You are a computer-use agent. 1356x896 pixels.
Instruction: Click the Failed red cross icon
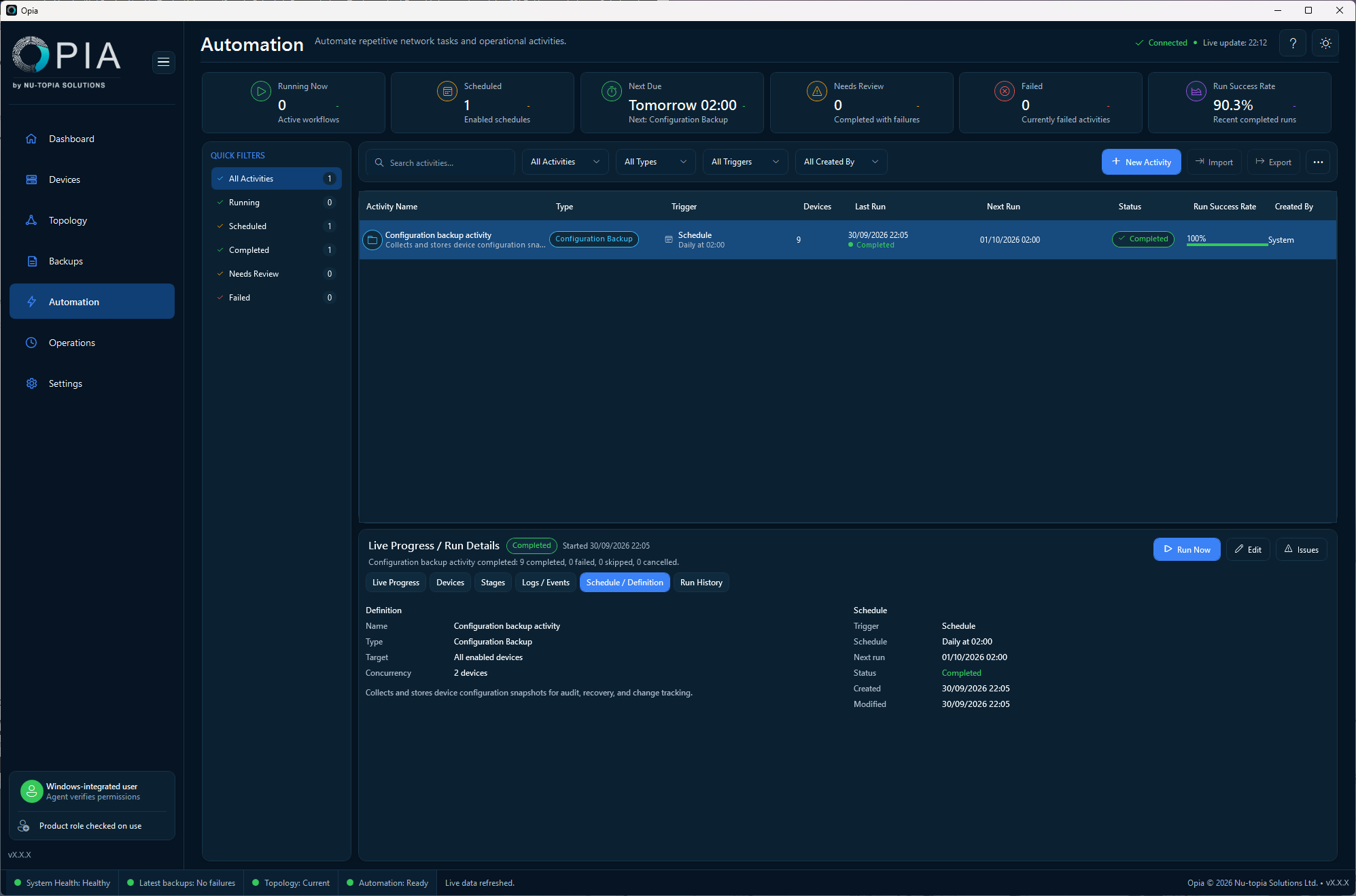coord(1005,91)
